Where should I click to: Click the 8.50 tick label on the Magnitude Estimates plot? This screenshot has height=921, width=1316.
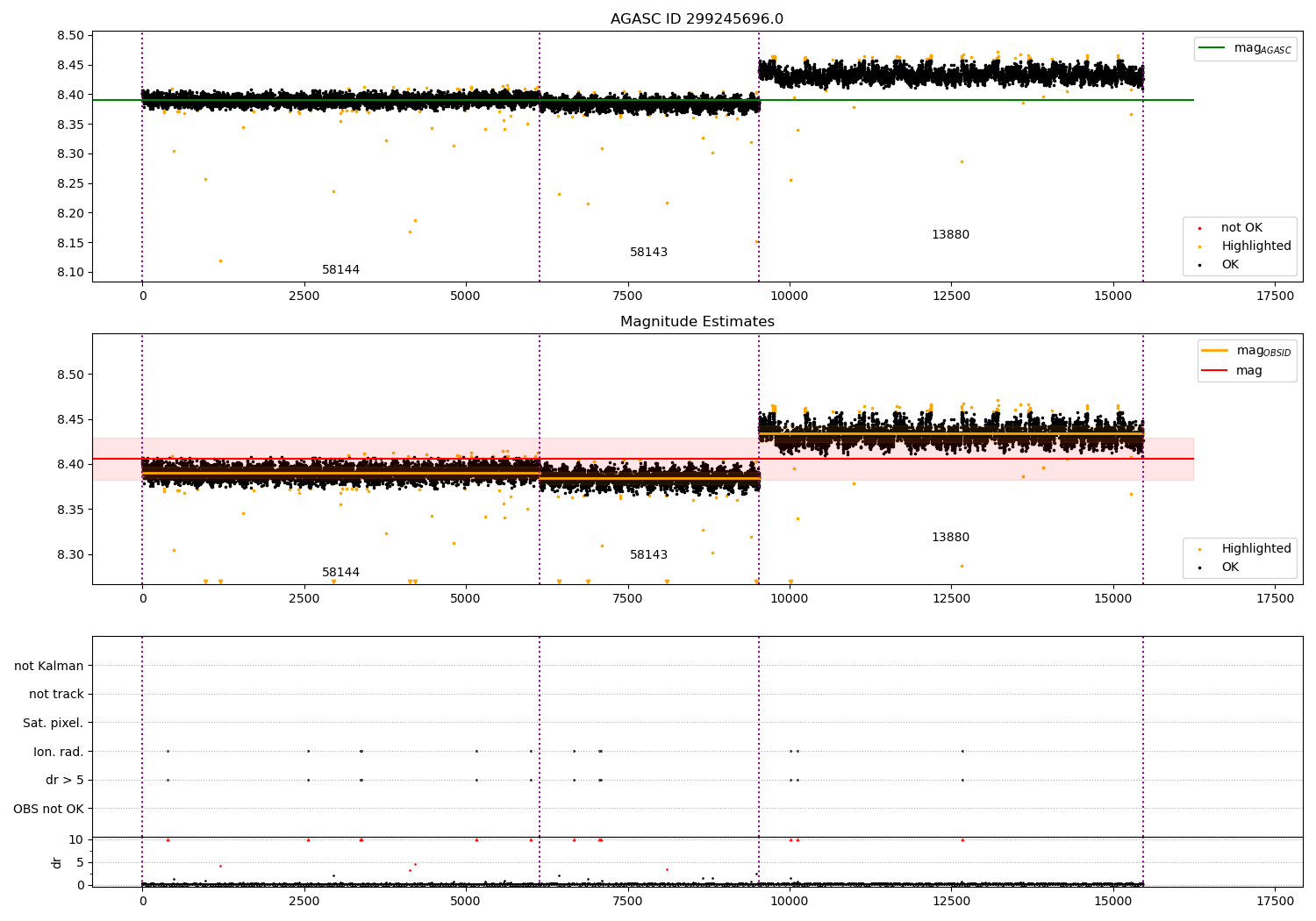pos(70,375)
